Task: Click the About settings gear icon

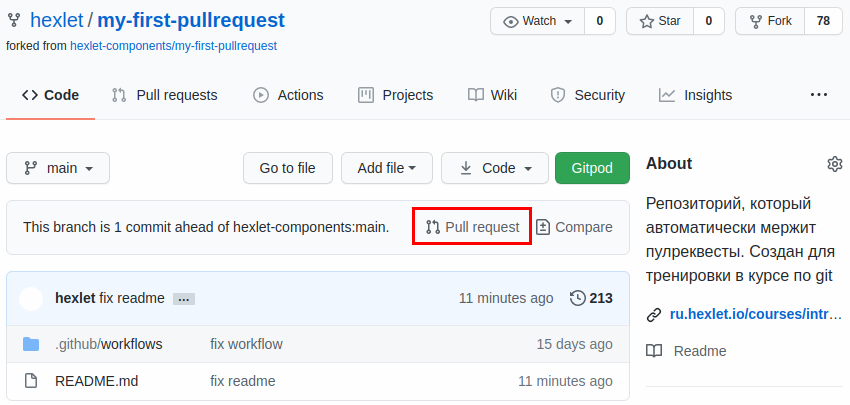Action: pyautogui.click(x=835, y=164)
